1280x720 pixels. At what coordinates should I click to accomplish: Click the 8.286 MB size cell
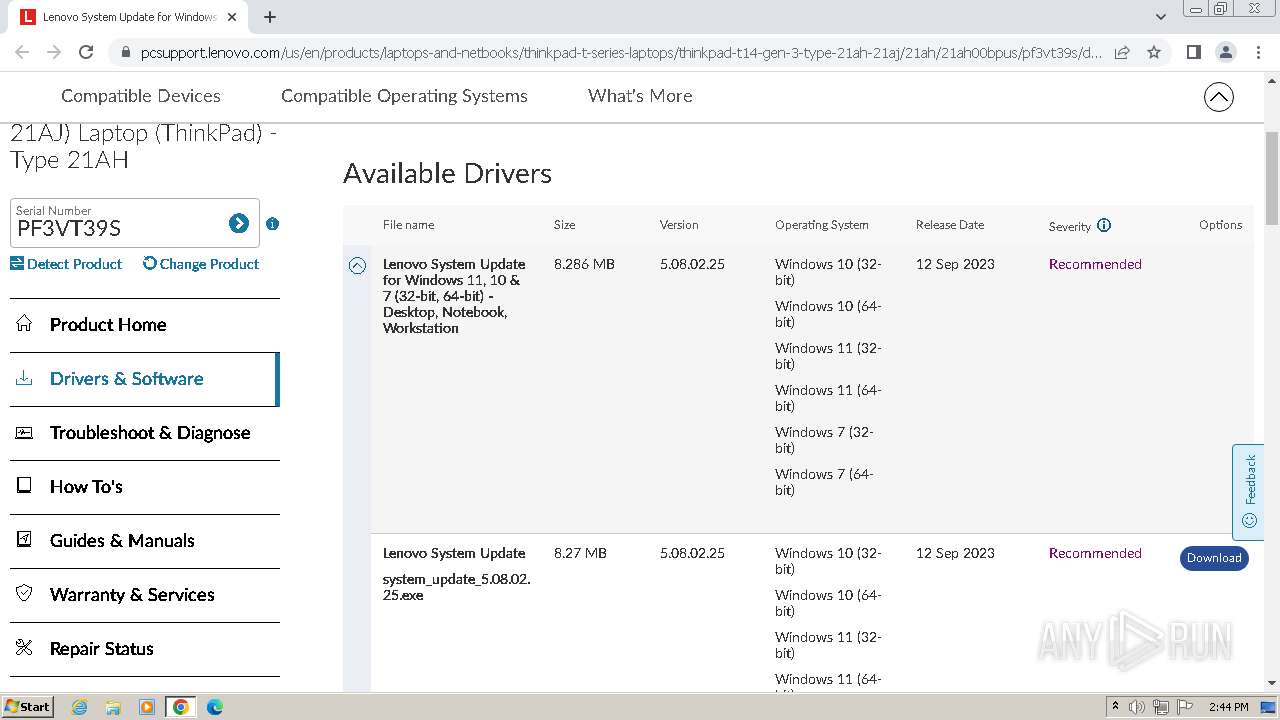[x=584, y=264]
